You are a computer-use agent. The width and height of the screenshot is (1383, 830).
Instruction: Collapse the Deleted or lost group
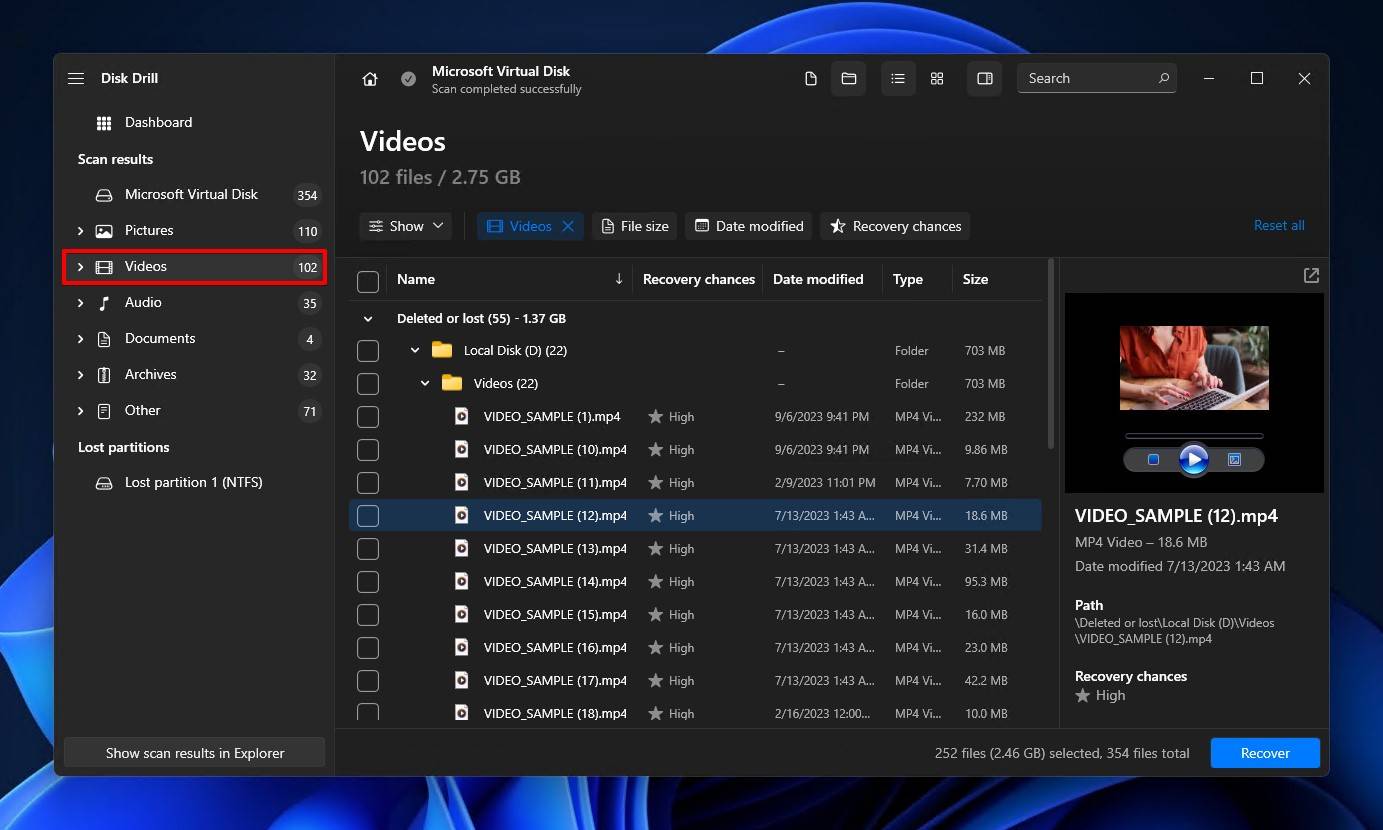pos(368,319)
